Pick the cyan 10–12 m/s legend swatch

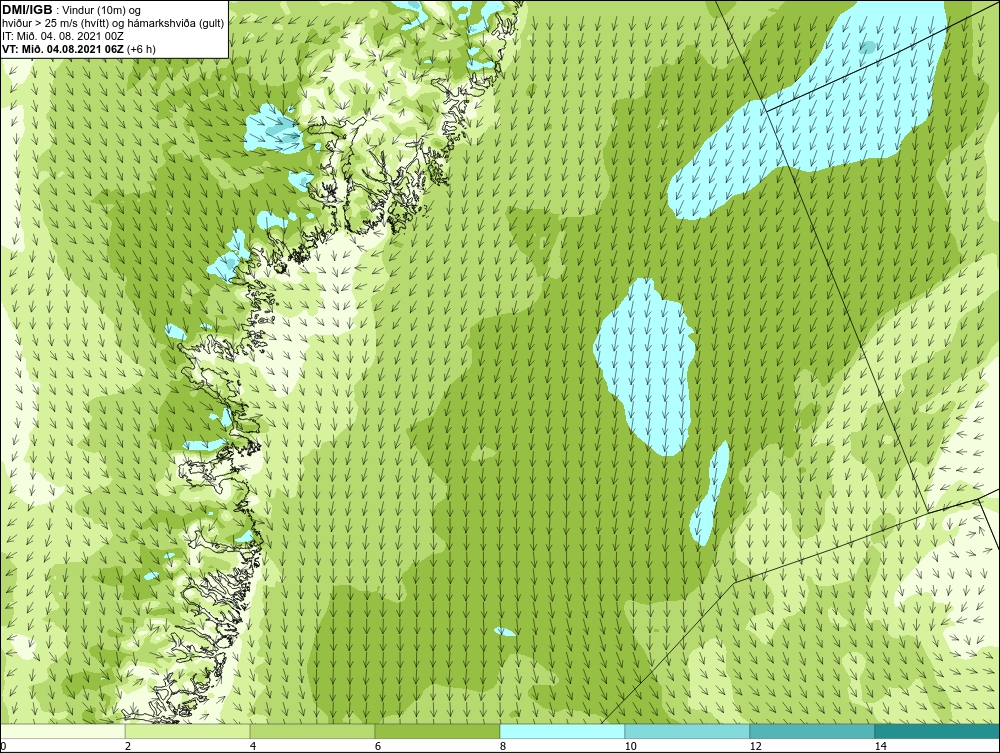[x=688, y=731]
